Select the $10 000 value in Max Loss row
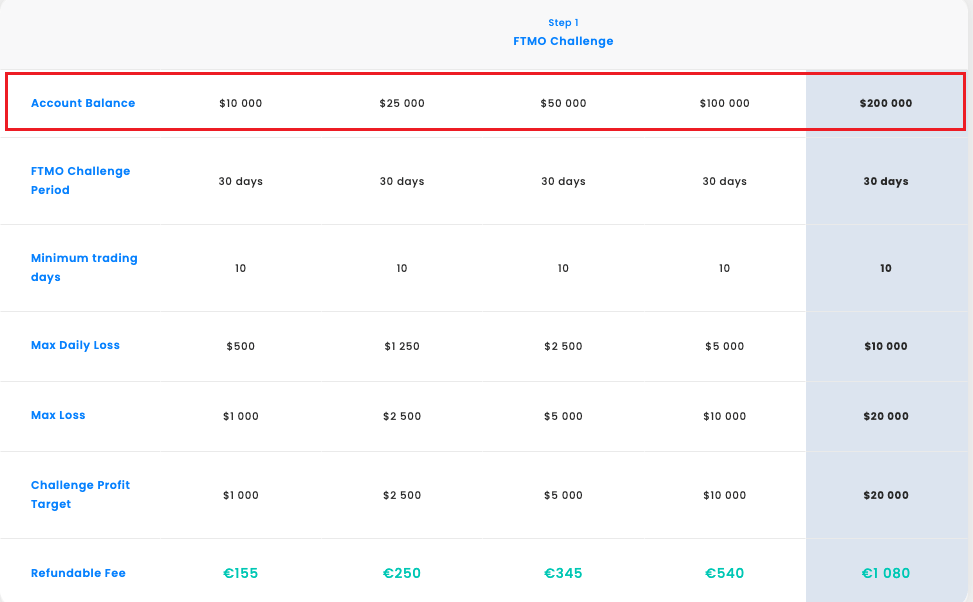The image size is (973, 602). coord(725,416)
